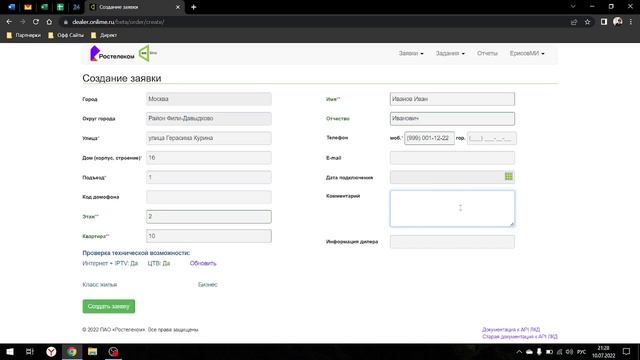The image size is (640, 360).
Task: Click the volume icon in the system tray
Action: click(569, 351)
